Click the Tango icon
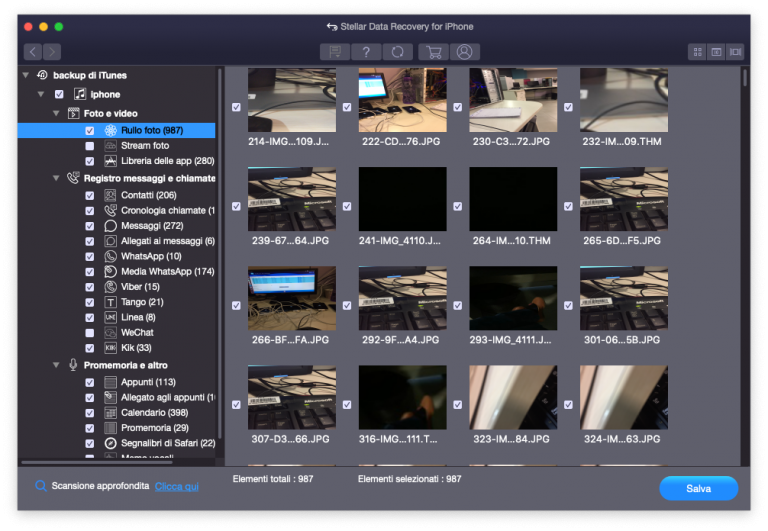768x531 pixels. click(x=111, y=302)
